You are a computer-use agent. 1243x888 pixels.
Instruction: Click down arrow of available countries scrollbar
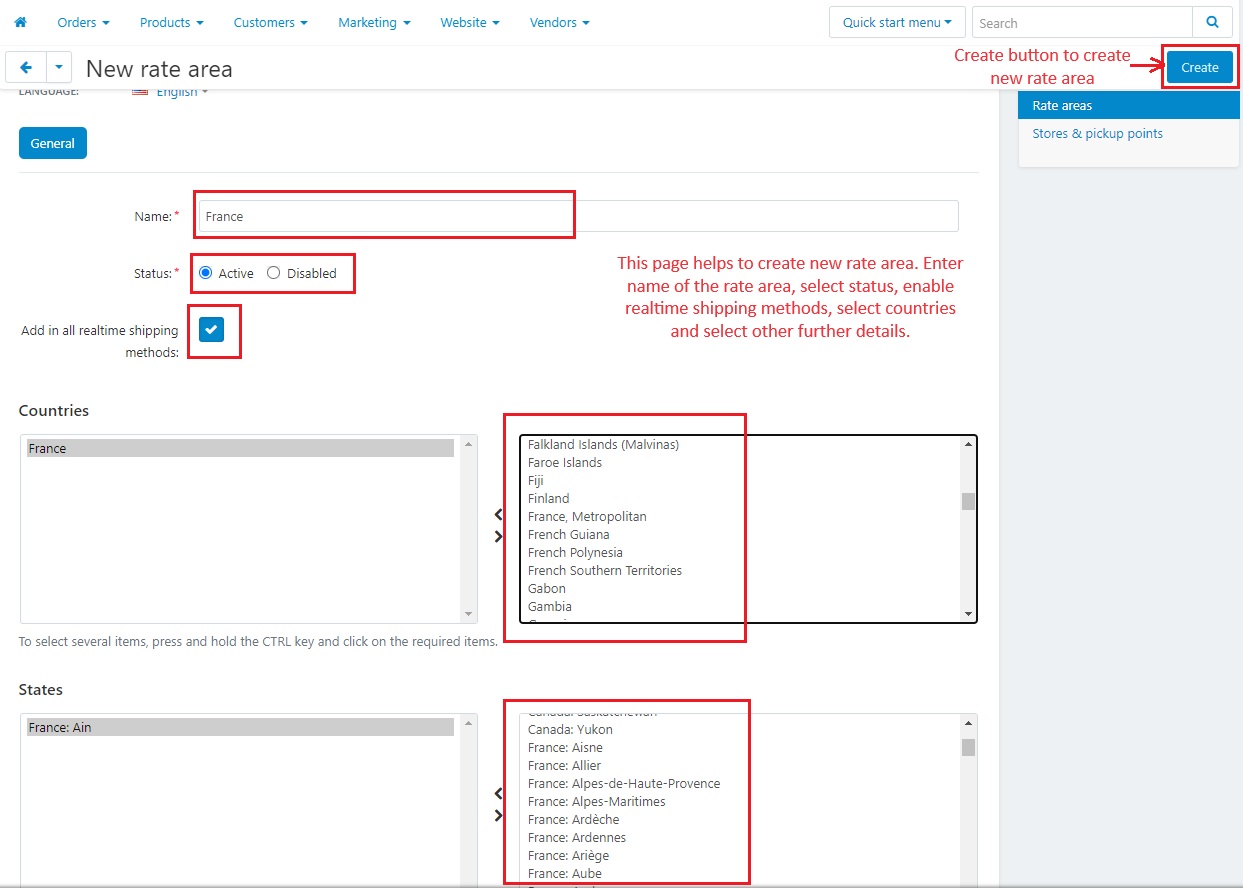968,613
